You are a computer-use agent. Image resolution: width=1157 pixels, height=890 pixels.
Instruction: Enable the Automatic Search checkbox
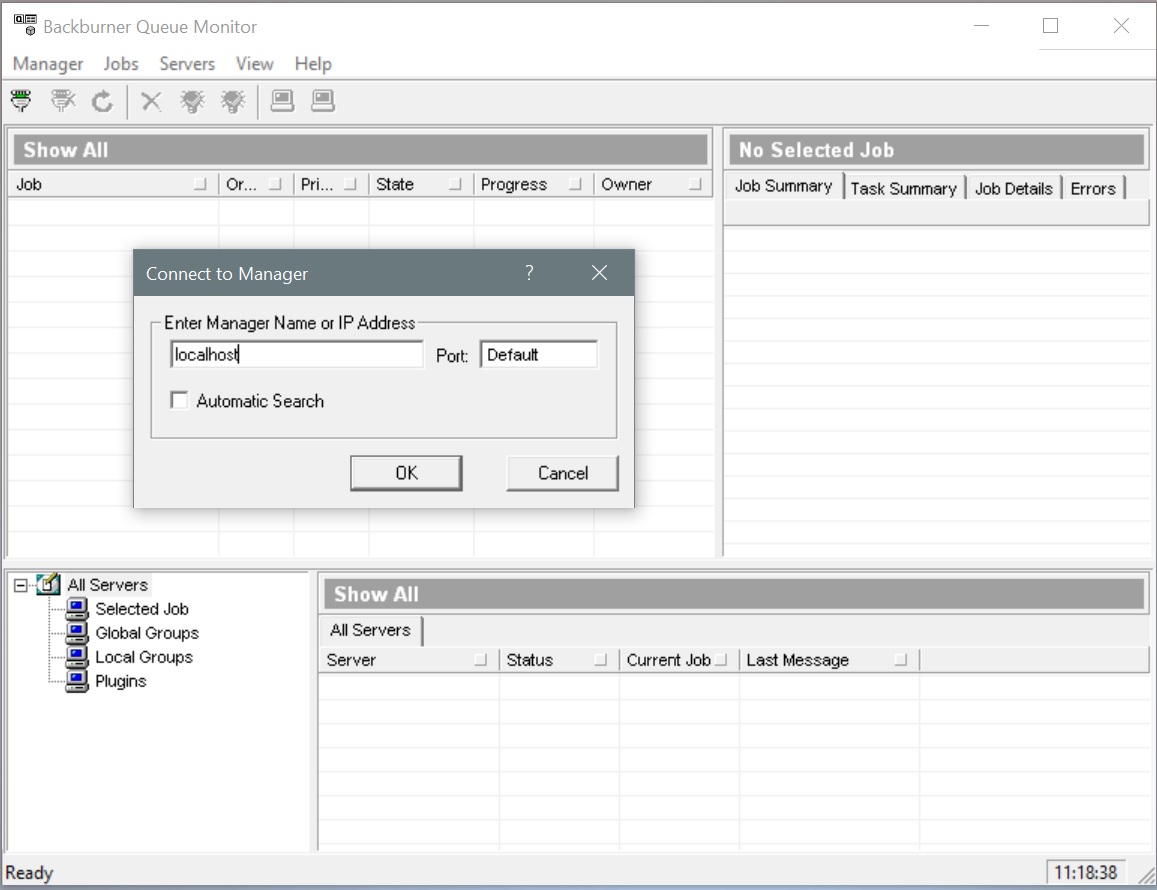[179, 400]
